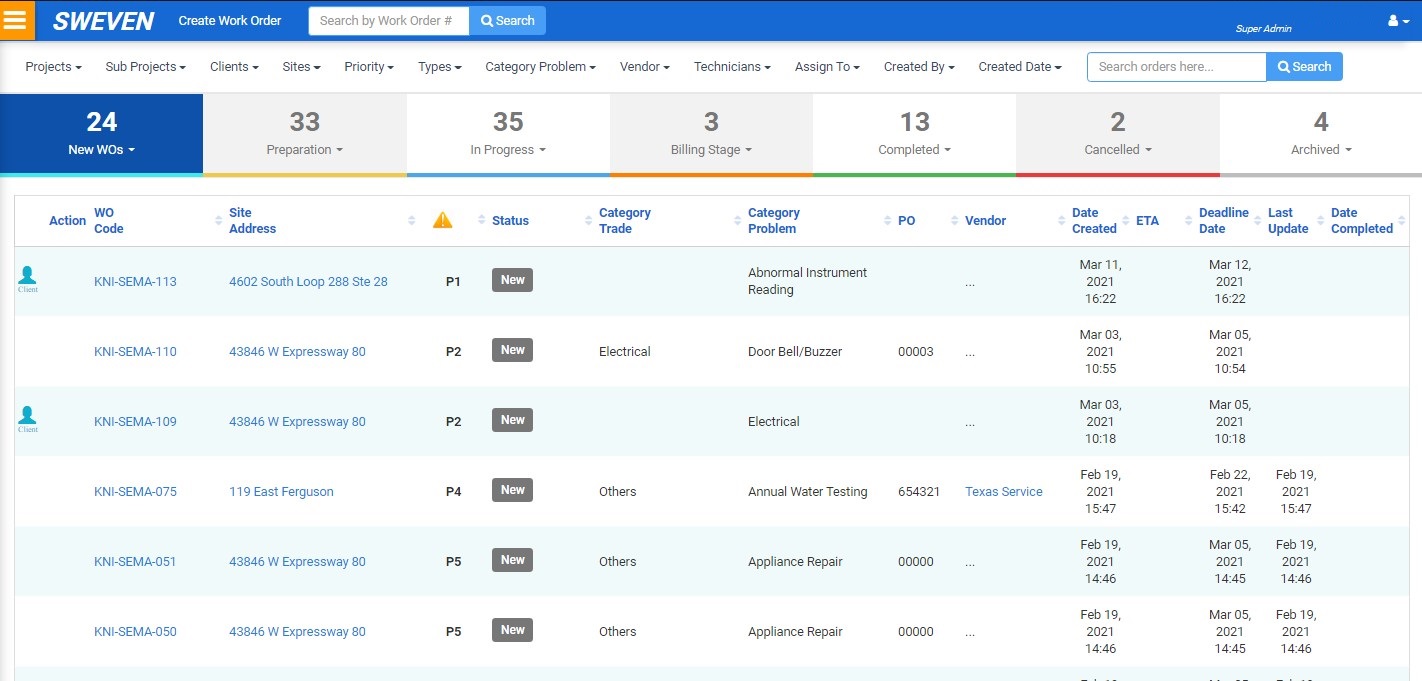Screen dimensions: 1422x681
Task: Open address 4602 South Loop 288 Ste 28
Action: click(x=308, y=282)
